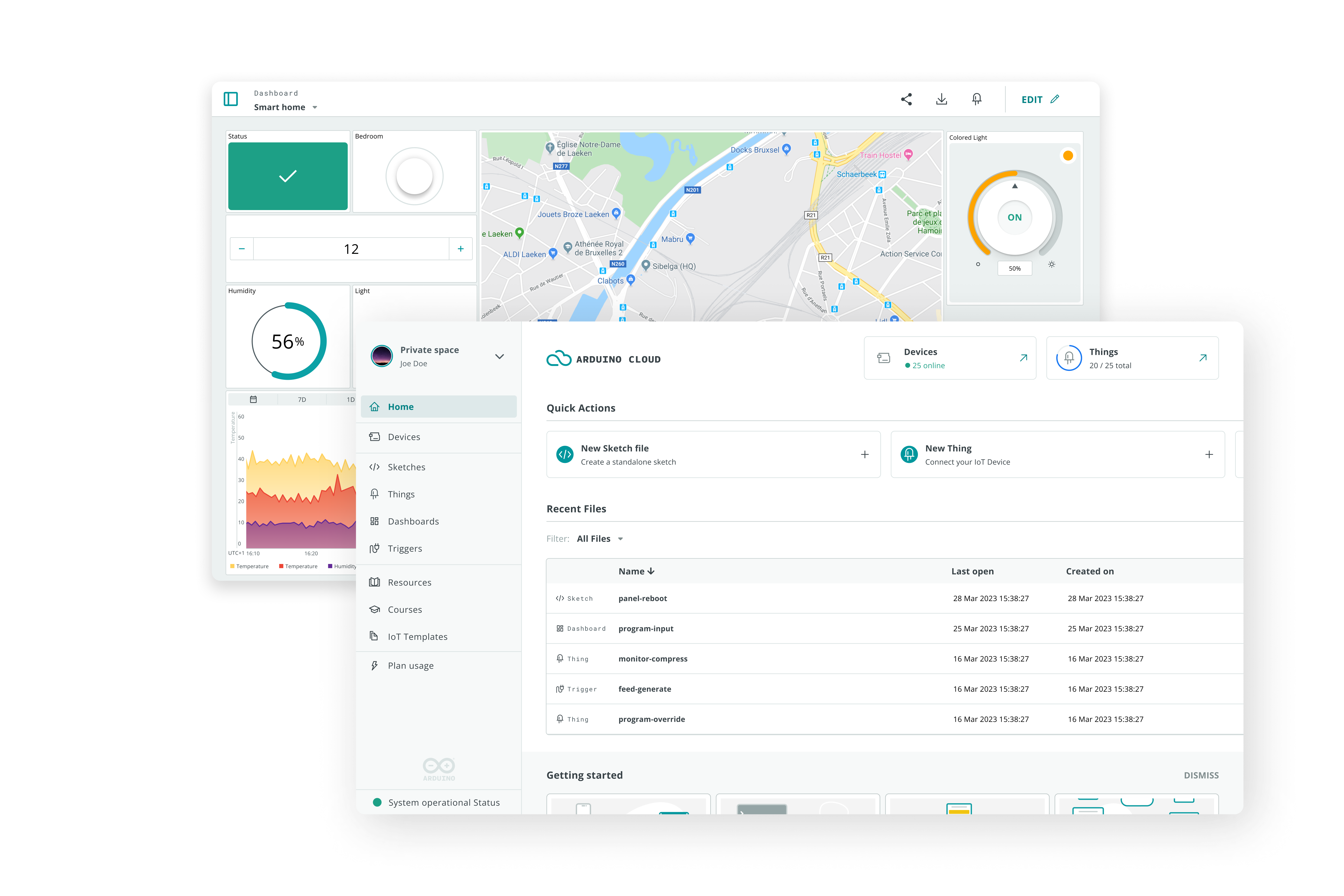Click the Arduino Cloud logo
The image size is (1344, 896).
(x=603, y=359)
